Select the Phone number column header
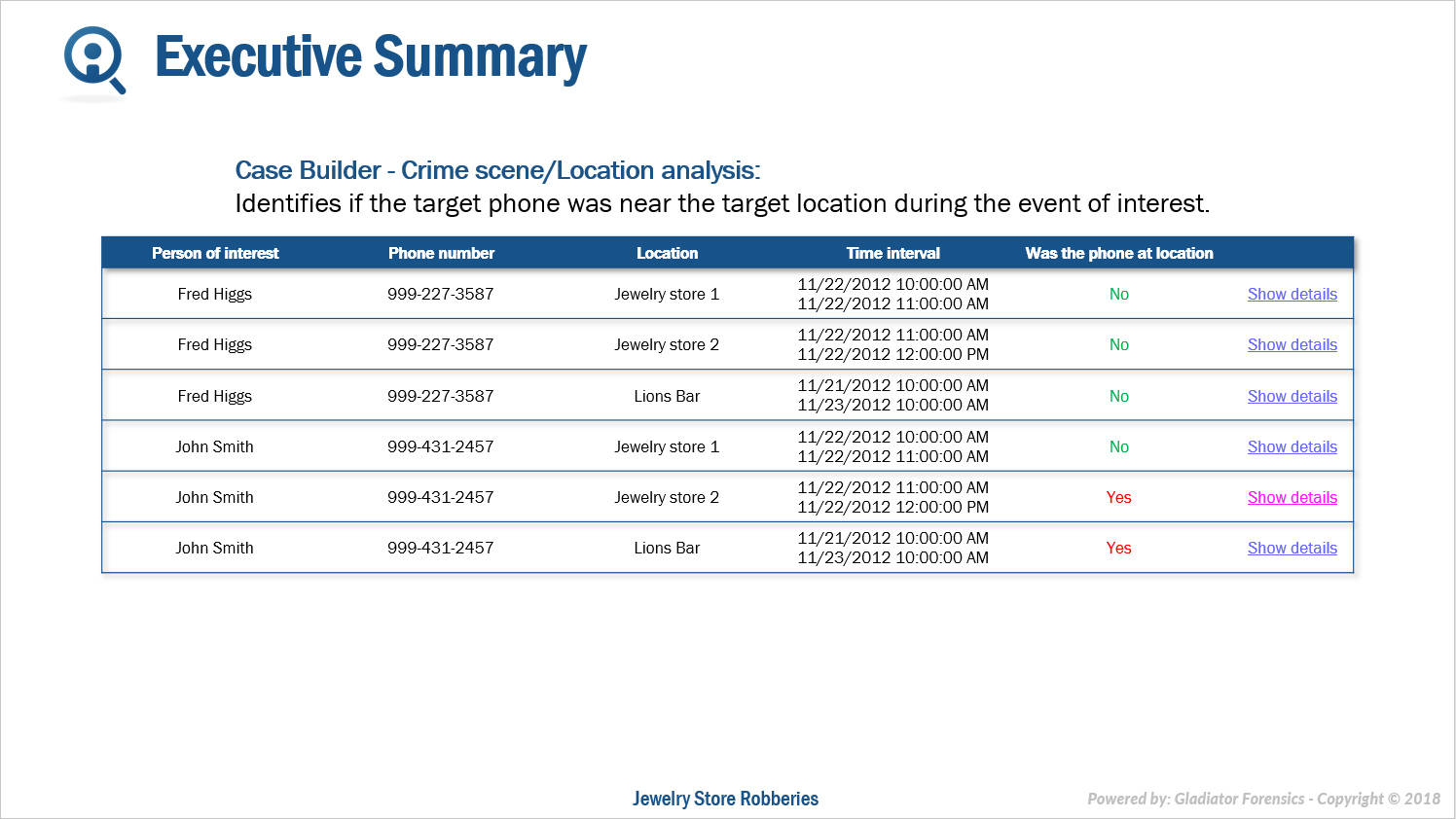 coord(441,253)
